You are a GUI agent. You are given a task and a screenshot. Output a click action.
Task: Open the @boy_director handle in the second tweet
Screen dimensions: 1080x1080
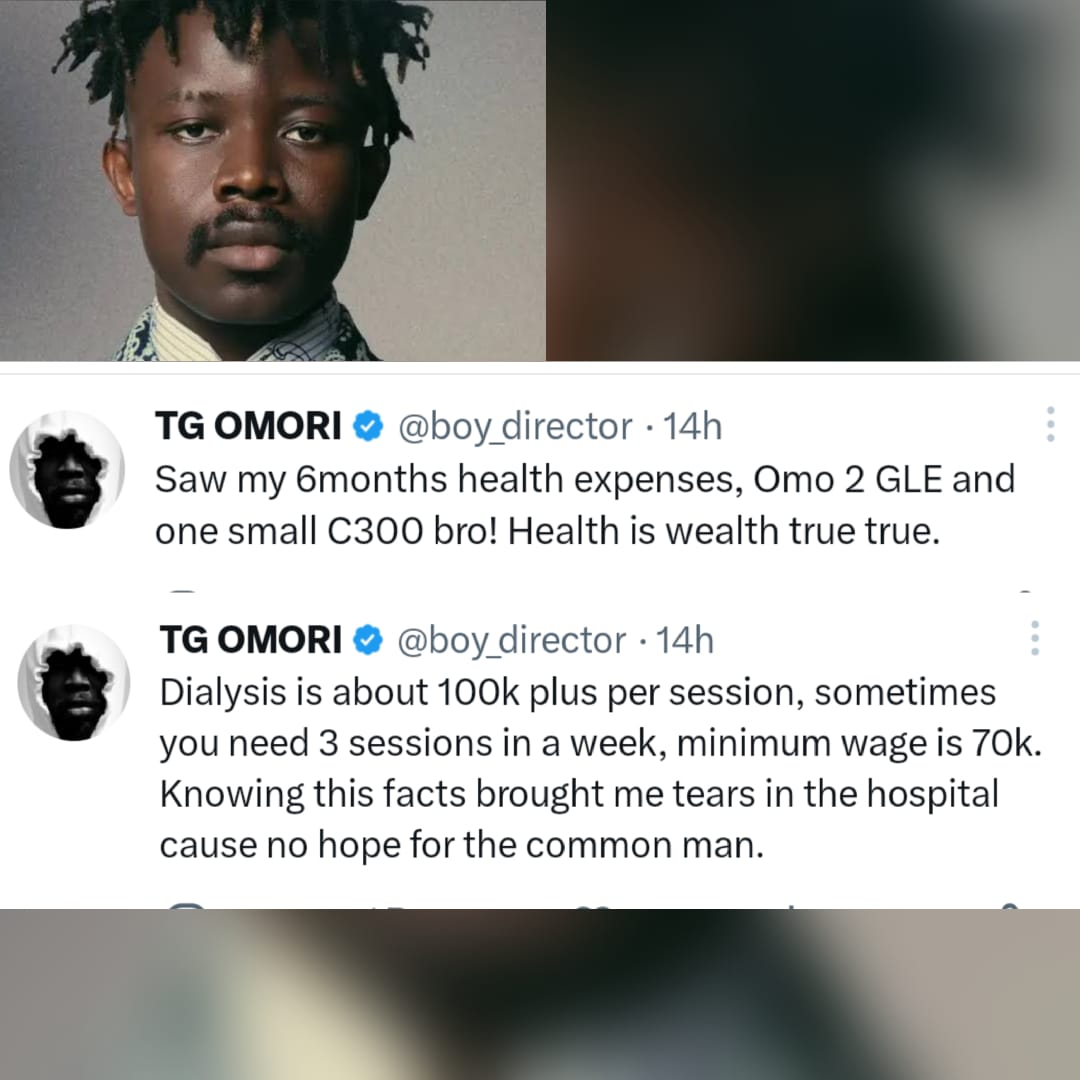tap(512, 641)
